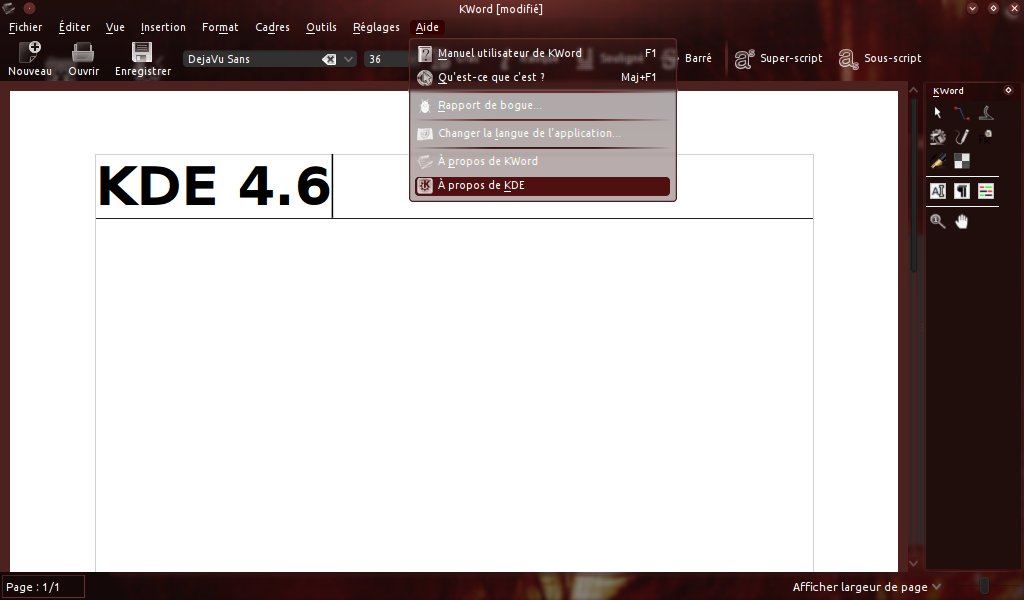Open a file using the Ouvrir button
This screenshot has height=600, width=1024.
(x=84, y=59)
